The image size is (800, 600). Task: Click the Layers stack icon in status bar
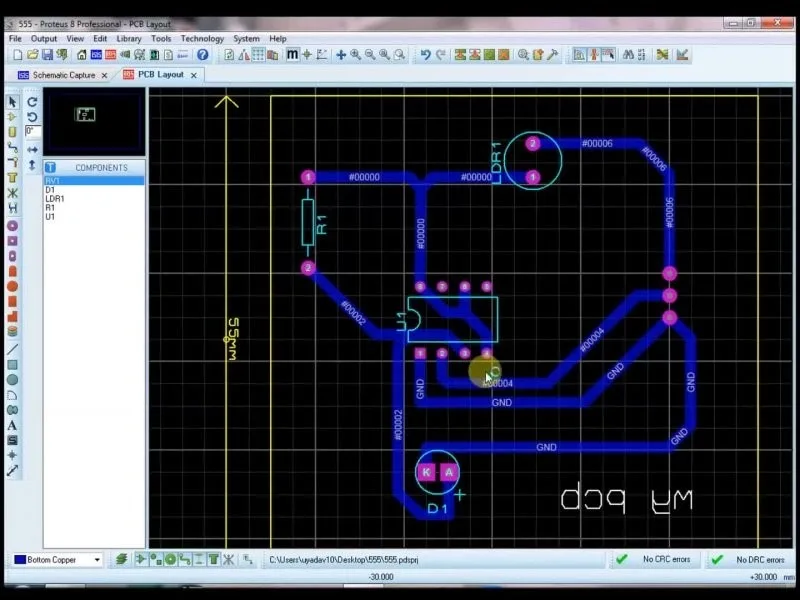click(121, 560)
